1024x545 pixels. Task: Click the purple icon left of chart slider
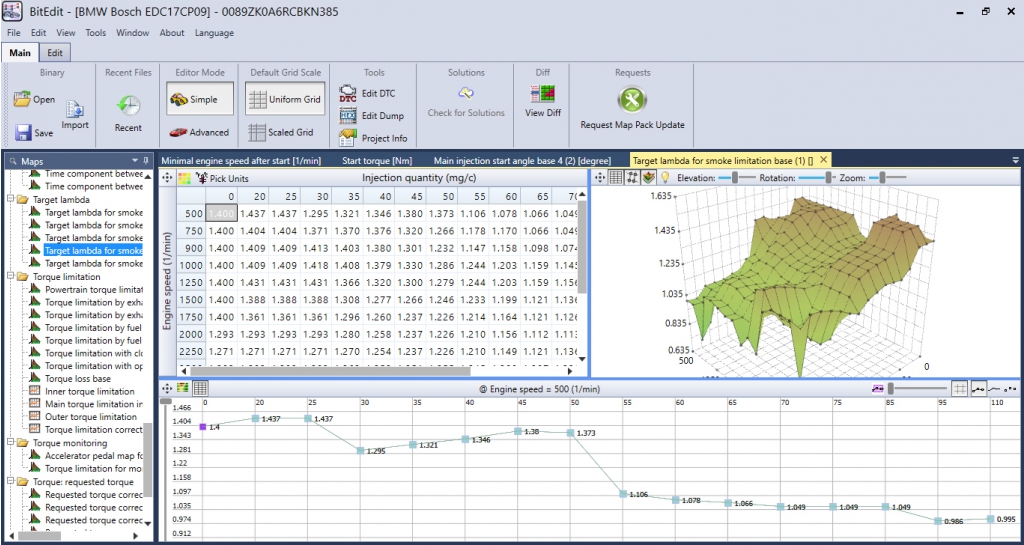pos(878,388)
